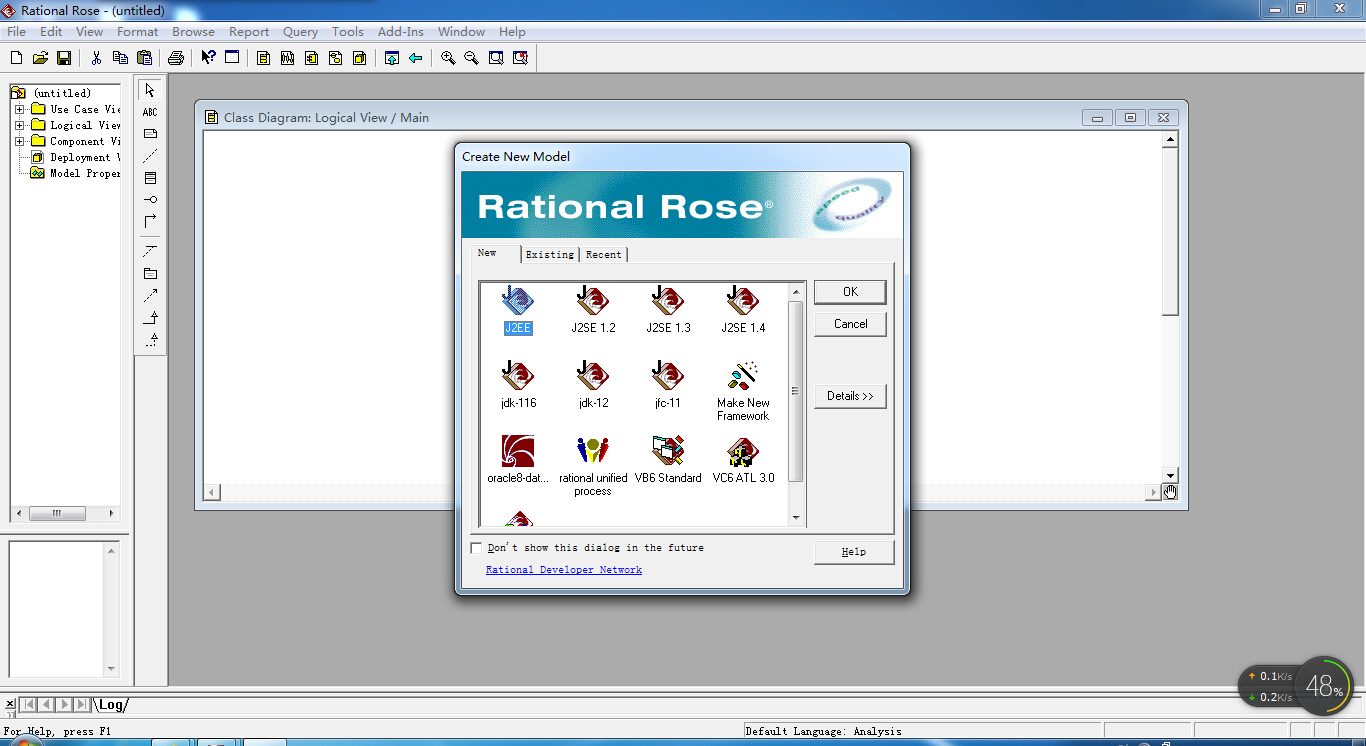The image size is (1366, 746).
Task: Select the Dependency dashed arrow tool
Action: 150,295
